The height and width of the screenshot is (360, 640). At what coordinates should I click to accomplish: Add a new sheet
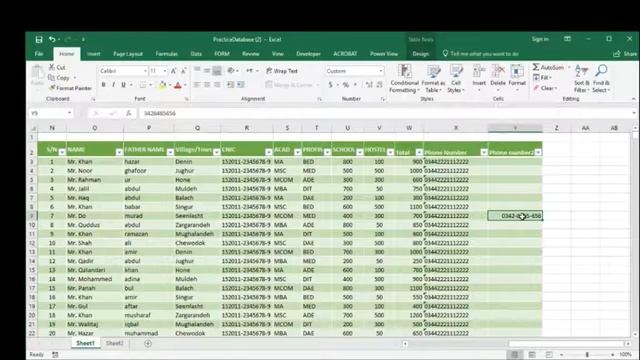[148, 344]
